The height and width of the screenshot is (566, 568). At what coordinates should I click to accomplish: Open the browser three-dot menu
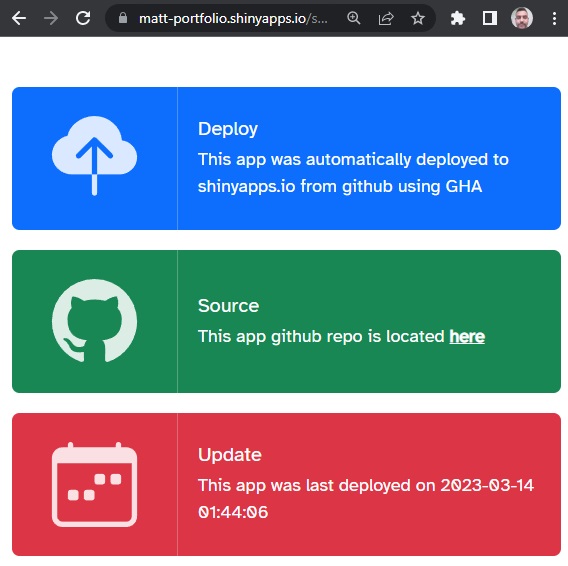click(x=554, y=18)
